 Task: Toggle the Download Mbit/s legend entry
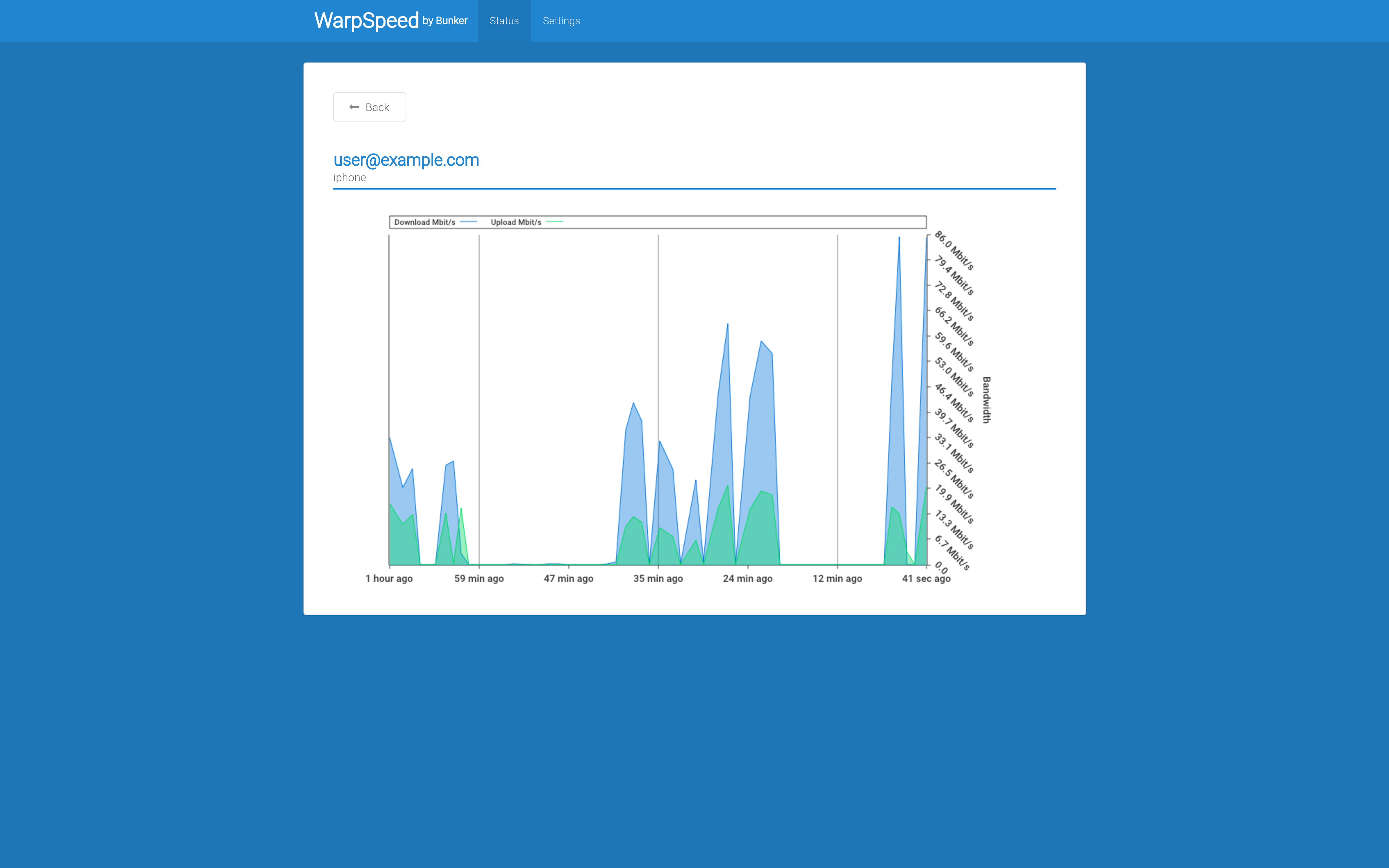[x=435, y=222]
